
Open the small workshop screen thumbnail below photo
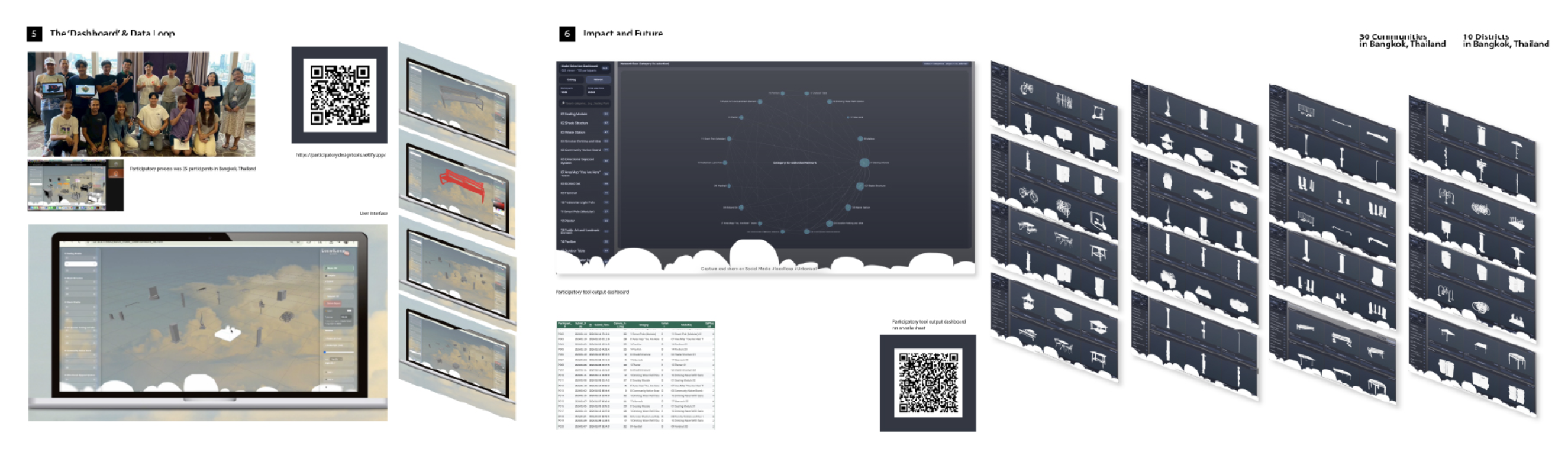tap(76, 186)
